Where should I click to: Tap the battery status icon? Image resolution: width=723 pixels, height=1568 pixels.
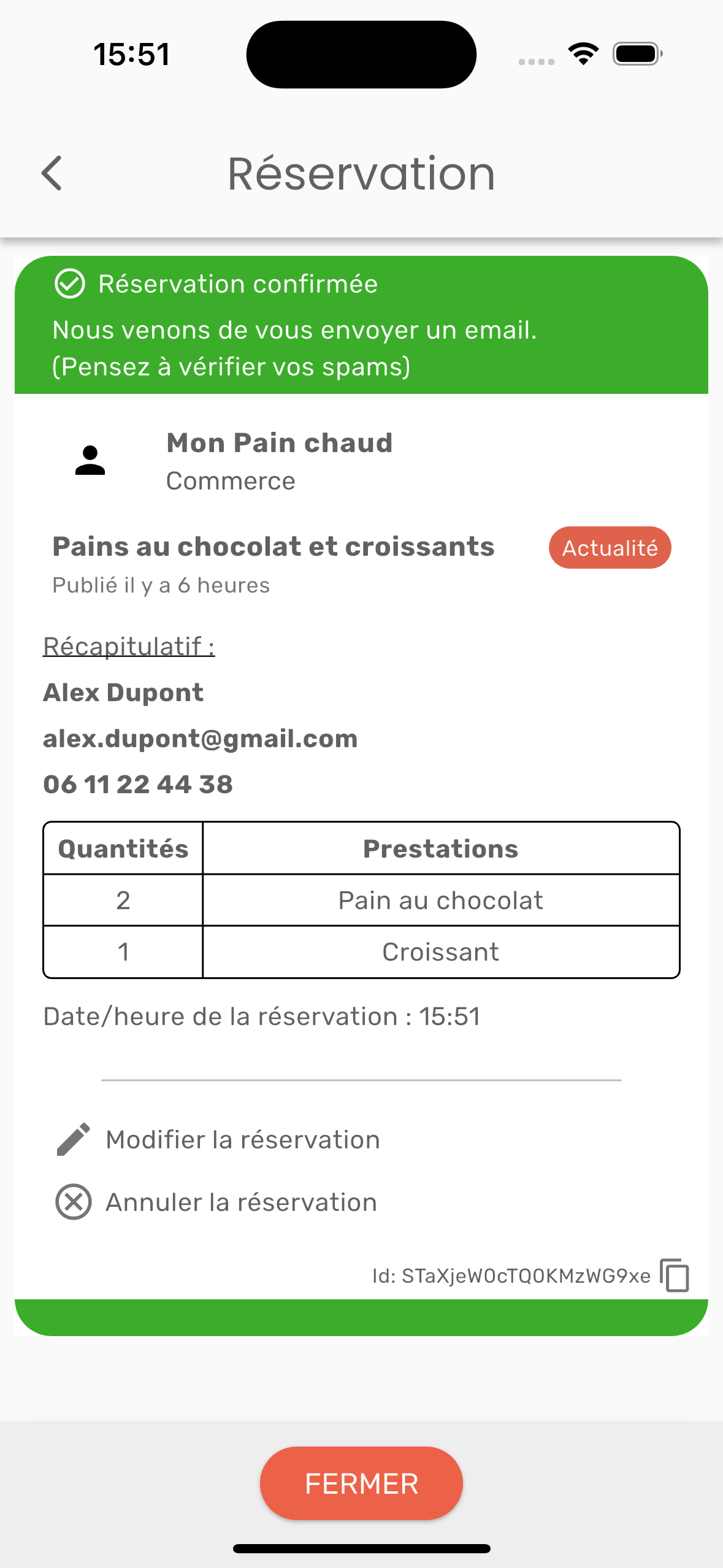coord(637,54)
